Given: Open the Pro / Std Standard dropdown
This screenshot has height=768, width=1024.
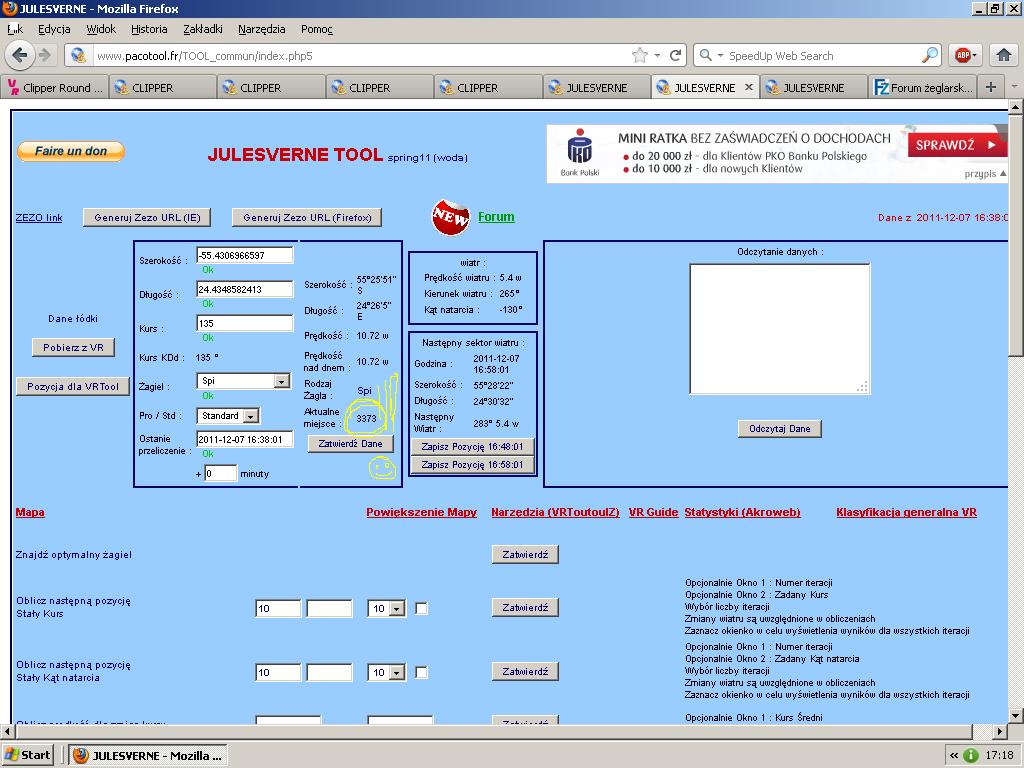Looking at the screenshot, I should 250,416.
